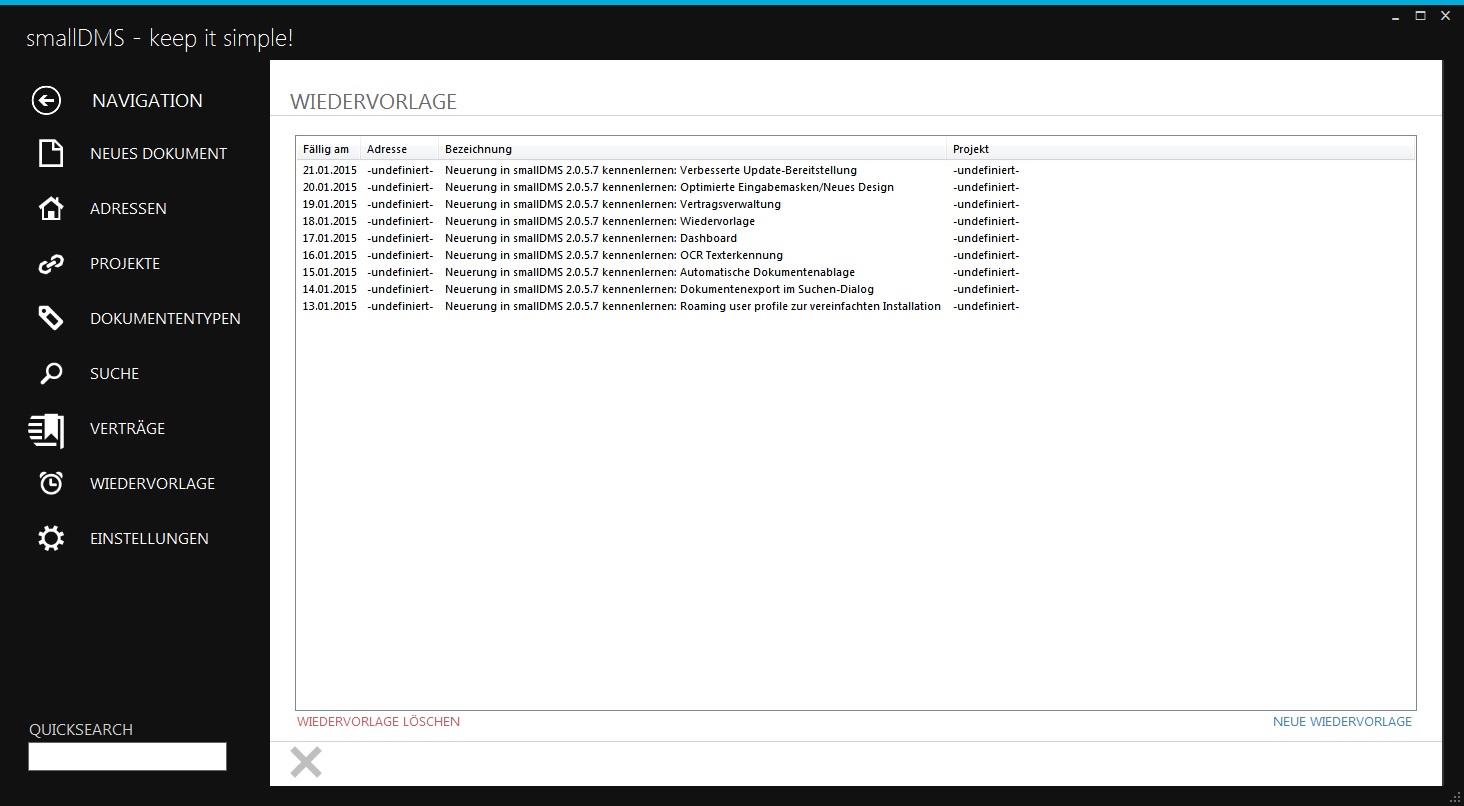The image size is (1464, 806).
Task: Select the Vertragsverwaltung reminder row
Action: (856, 205)
